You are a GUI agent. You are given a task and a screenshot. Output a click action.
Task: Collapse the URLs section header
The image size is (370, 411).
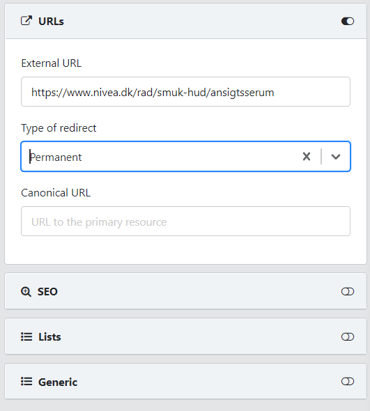(185, 21)
